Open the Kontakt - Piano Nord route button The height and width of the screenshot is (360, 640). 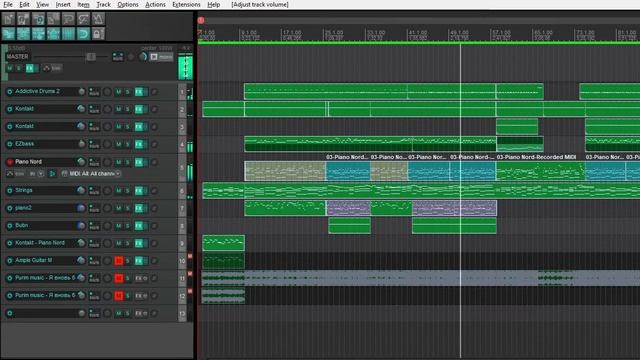[94, 243]
